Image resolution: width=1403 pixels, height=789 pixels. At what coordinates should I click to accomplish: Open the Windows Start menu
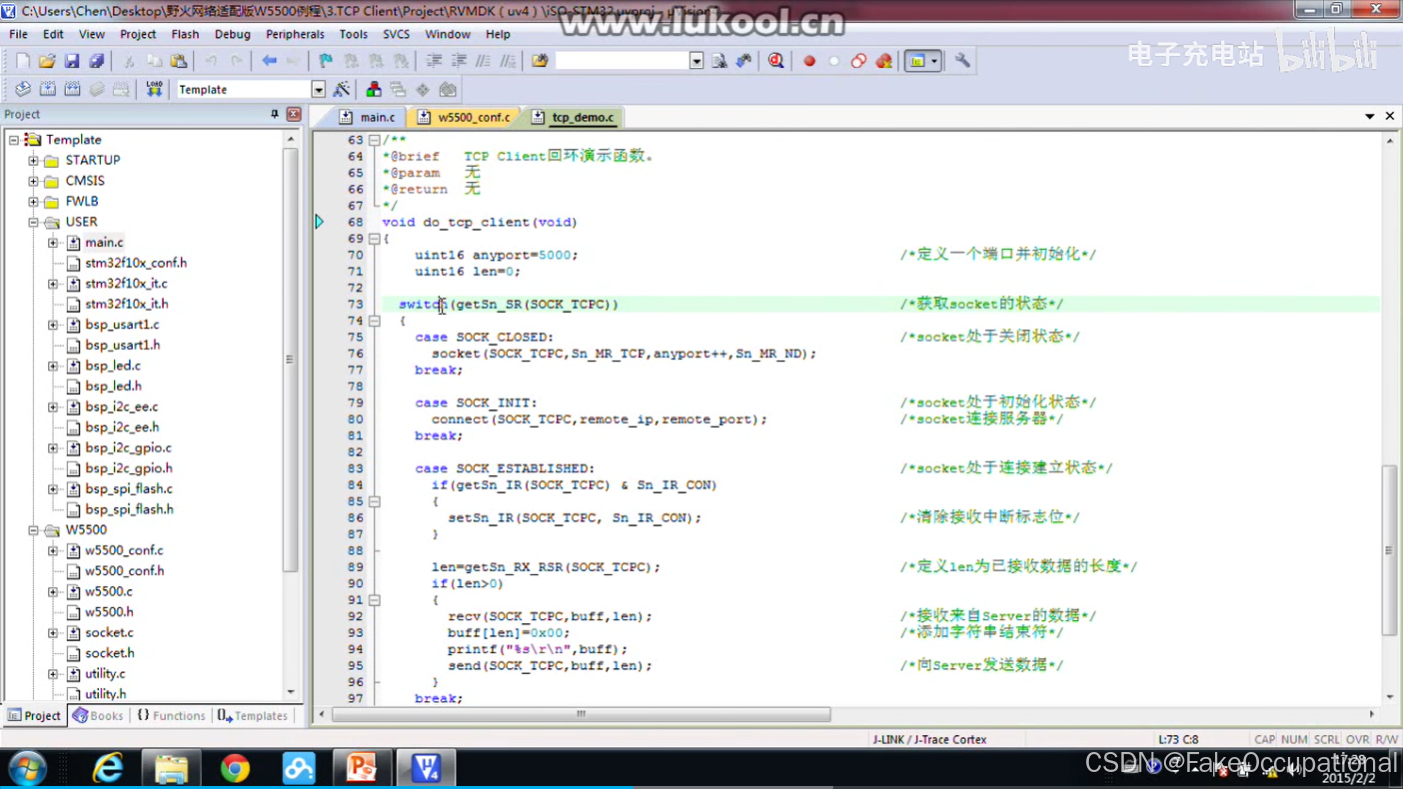[28, 768]
